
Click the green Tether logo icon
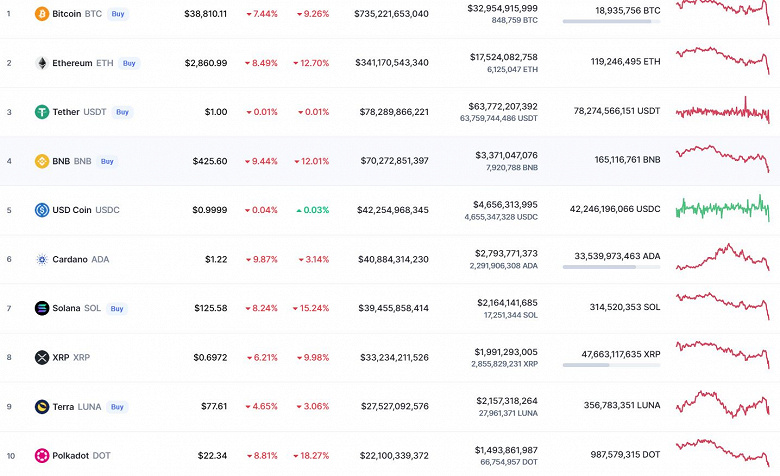point(42,112)
